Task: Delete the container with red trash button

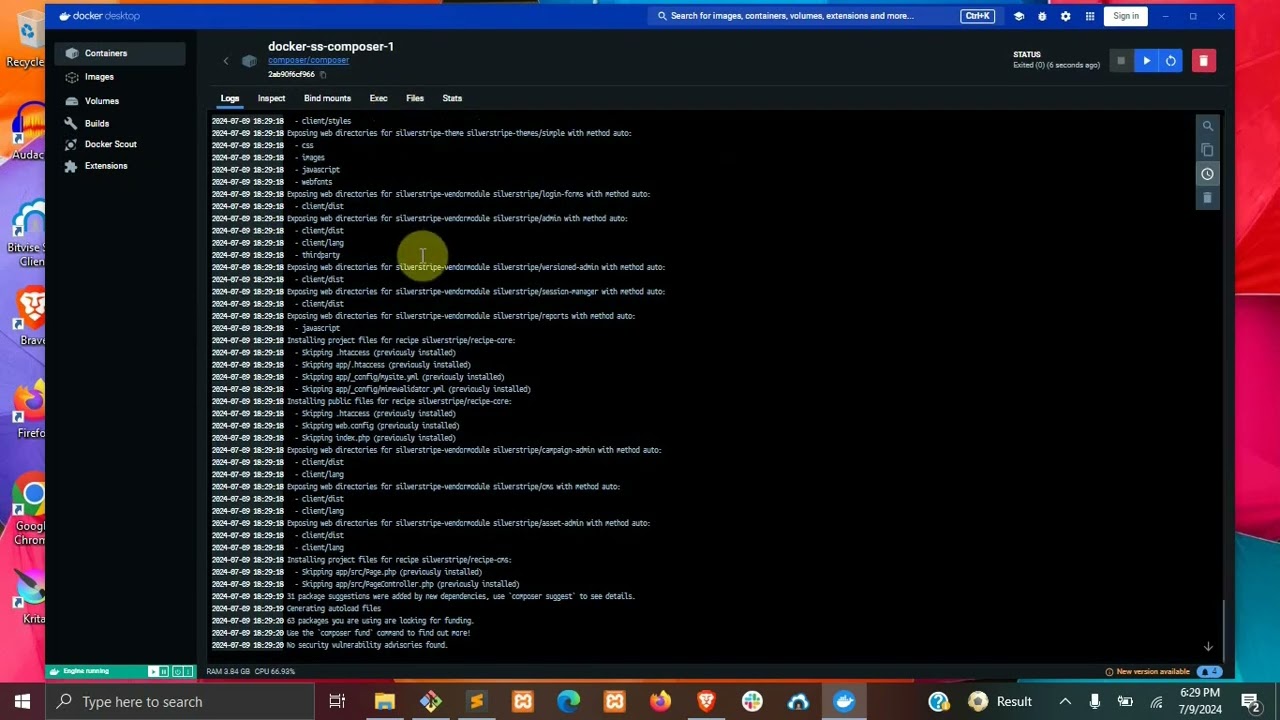Action: pyautogui.click(x=1203, y=61)
